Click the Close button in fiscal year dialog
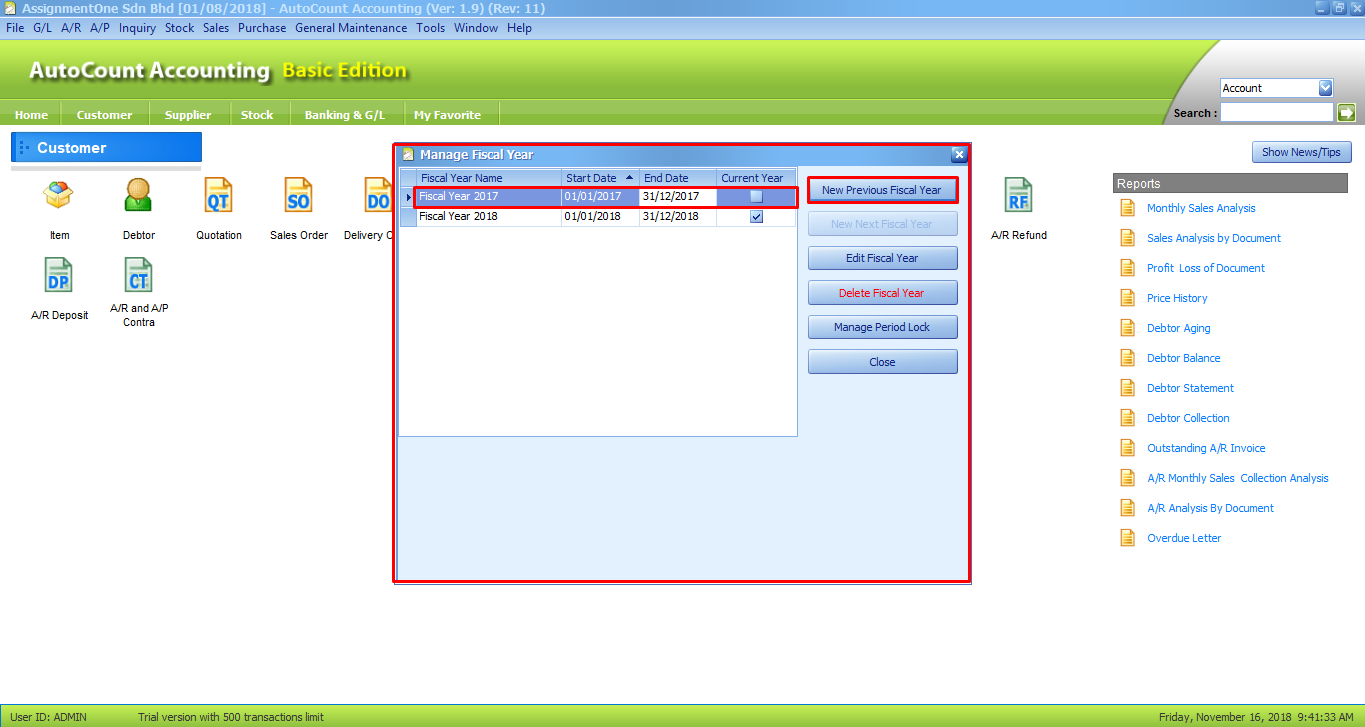1365x727 pixels. coord(882,362)
